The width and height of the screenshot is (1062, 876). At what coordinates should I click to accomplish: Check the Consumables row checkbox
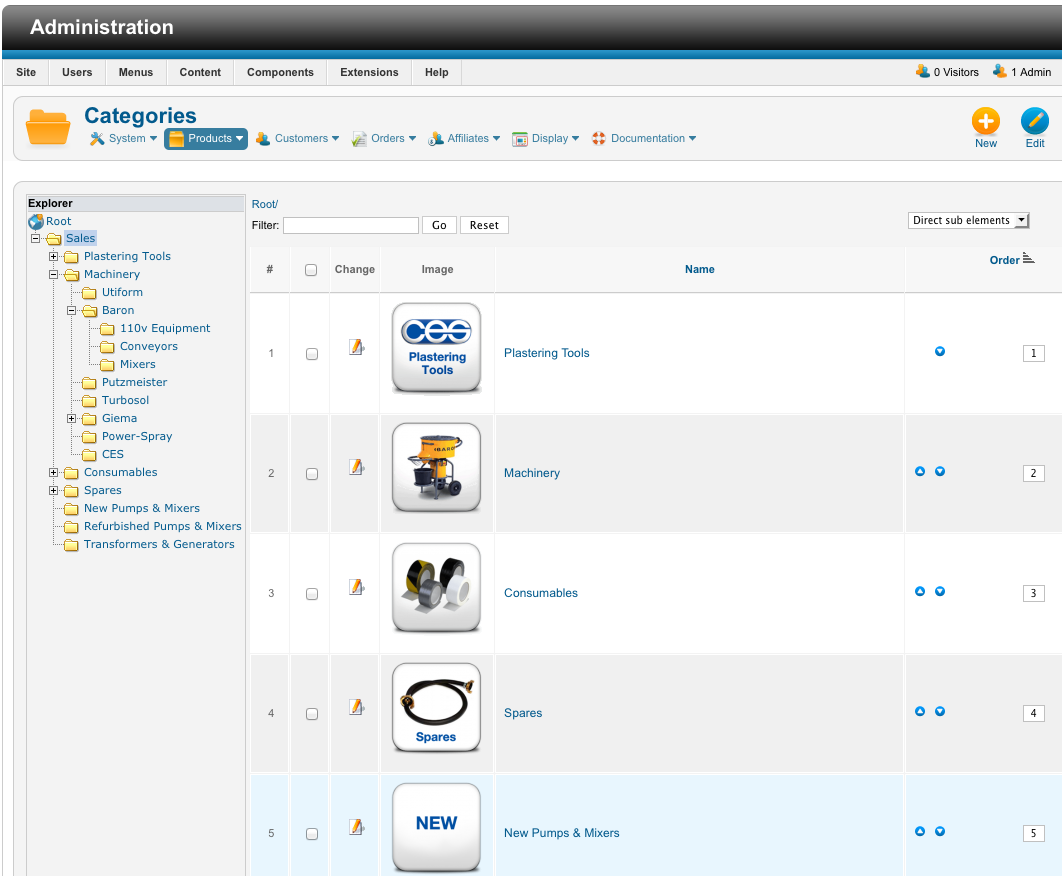(312, 593)
